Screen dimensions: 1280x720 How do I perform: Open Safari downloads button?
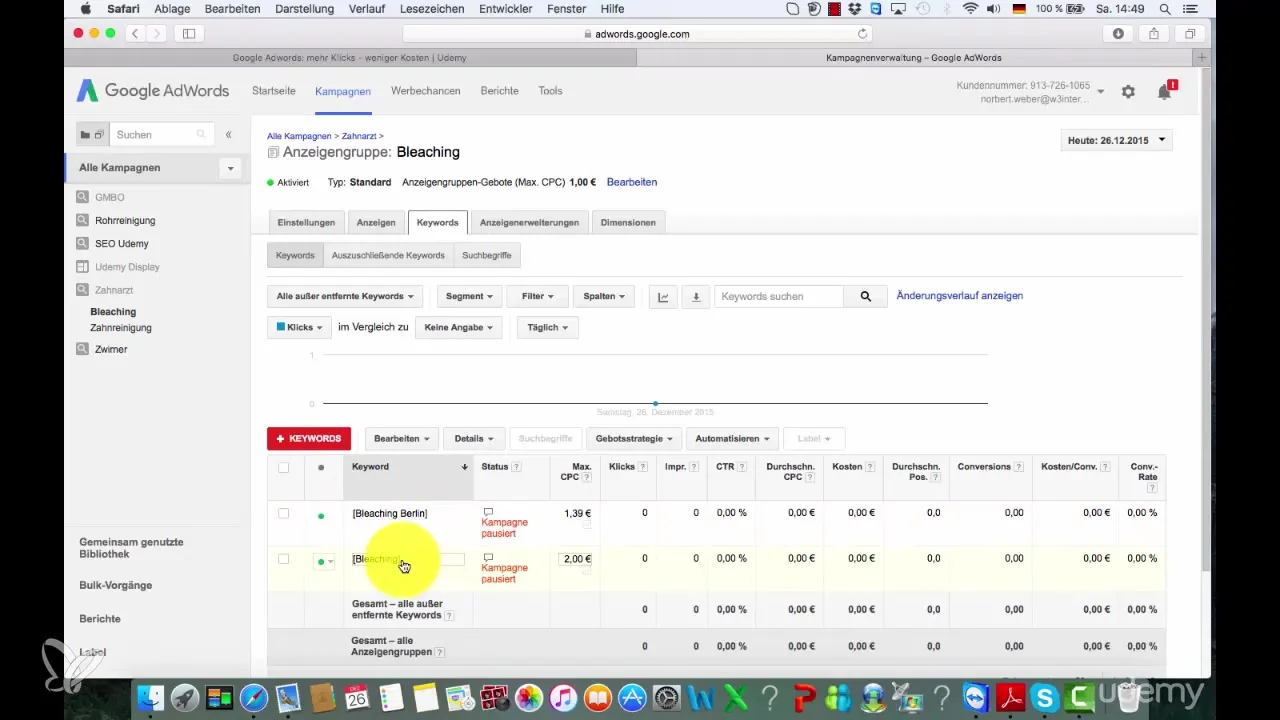[x=1118, y=33]
